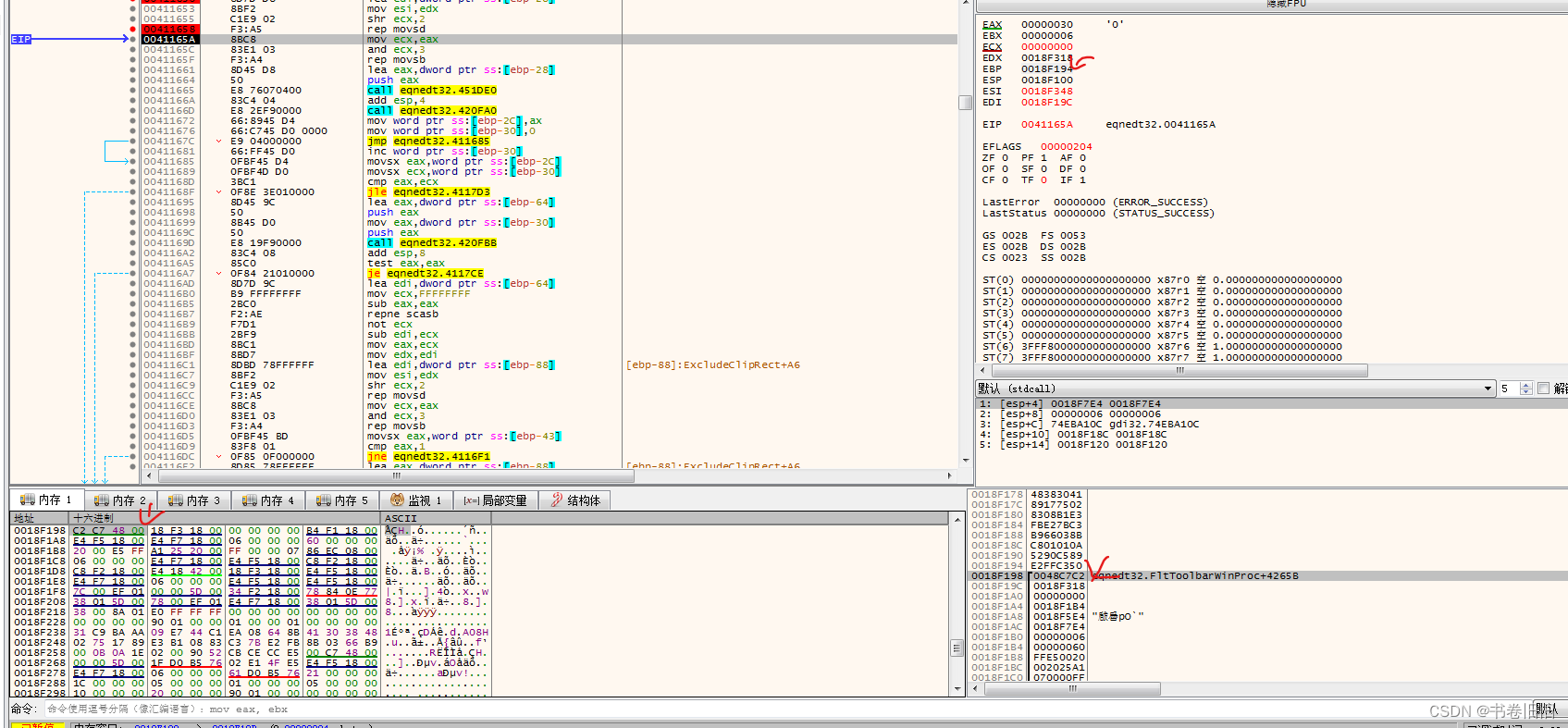The image size is (1568, 728).
Task: Open the 内存 3 dump tab
Action: pos(194,500)
